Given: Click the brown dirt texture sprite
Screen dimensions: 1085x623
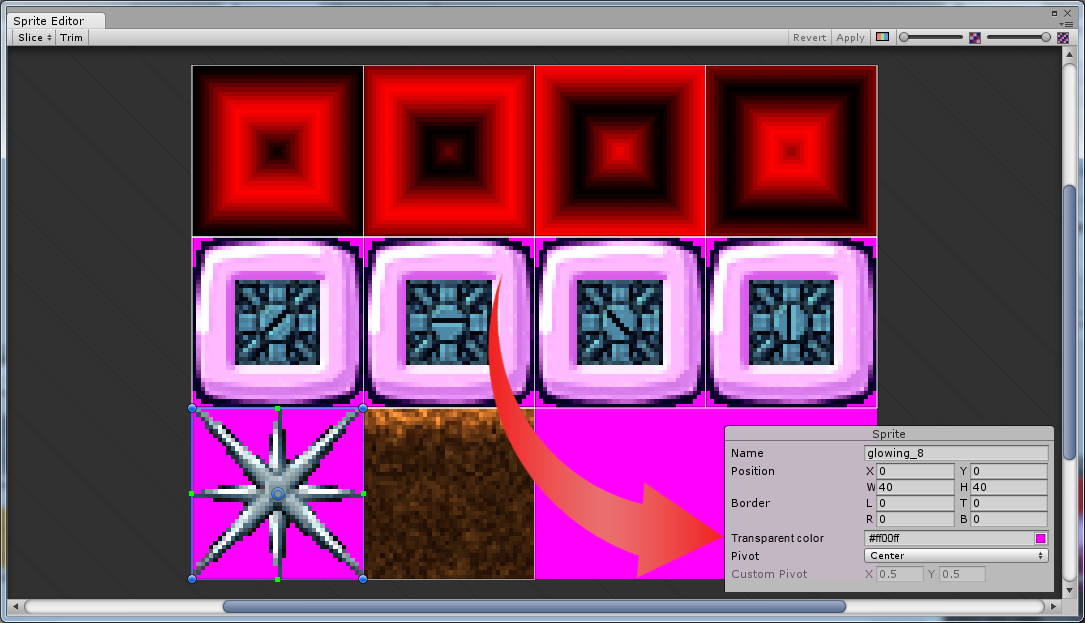Looking at the screenshot, I should click(x=448, y=492).
